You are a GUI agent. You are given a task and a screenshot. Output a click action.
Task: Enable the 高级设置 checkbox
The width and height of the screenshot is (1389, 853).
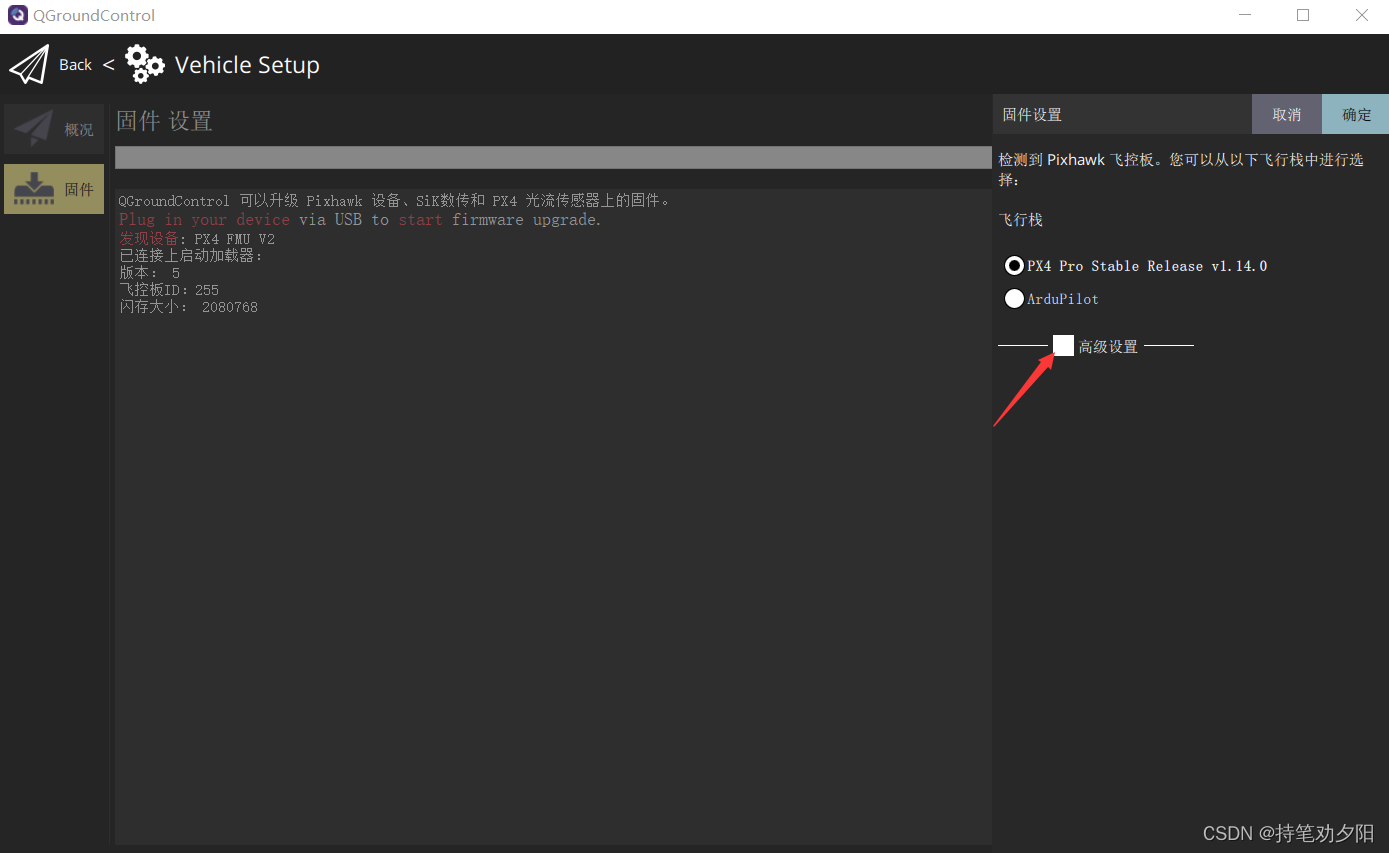[x=1063, y=346]
